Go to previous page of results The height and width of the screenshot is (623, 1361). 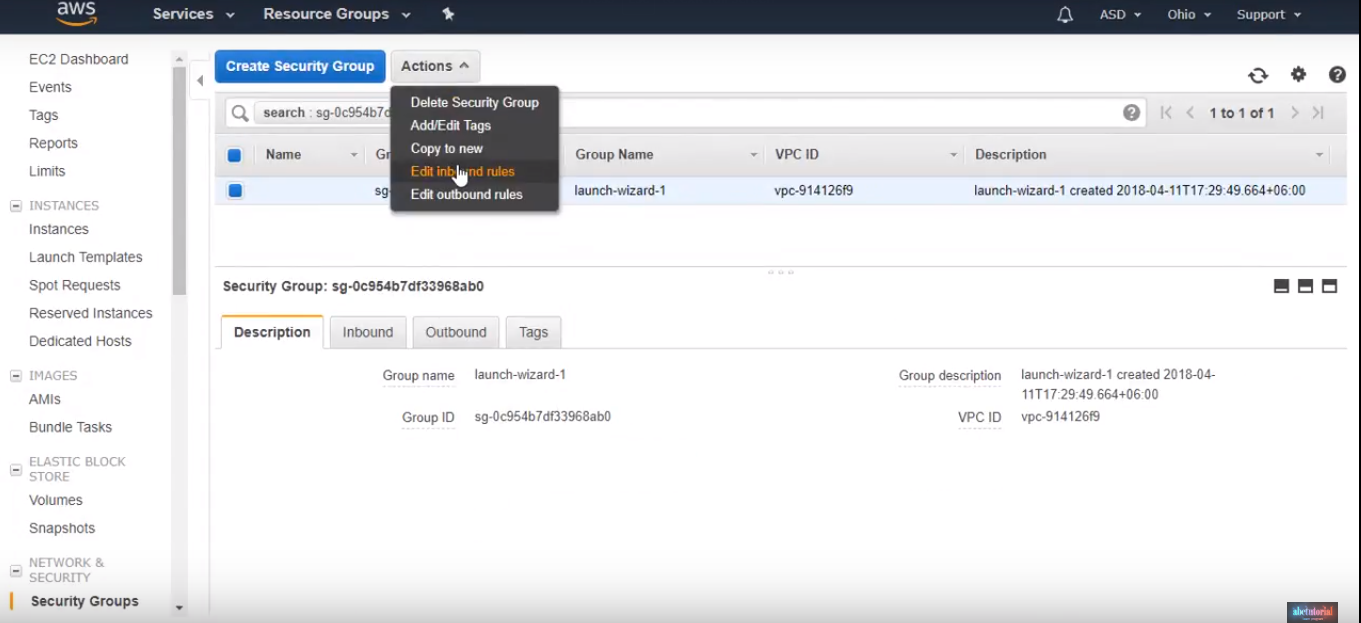click(x=1190, y=113)
